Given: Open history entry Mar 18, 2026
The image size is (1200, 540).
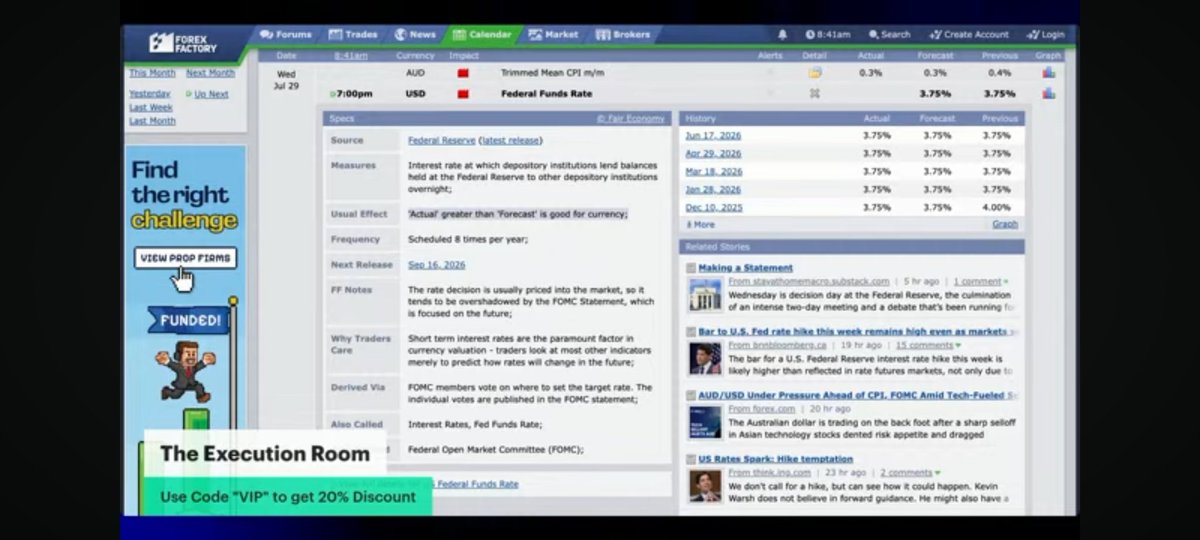Looking at the screenshot, I should pyautogui.click(x=713, y=172).
